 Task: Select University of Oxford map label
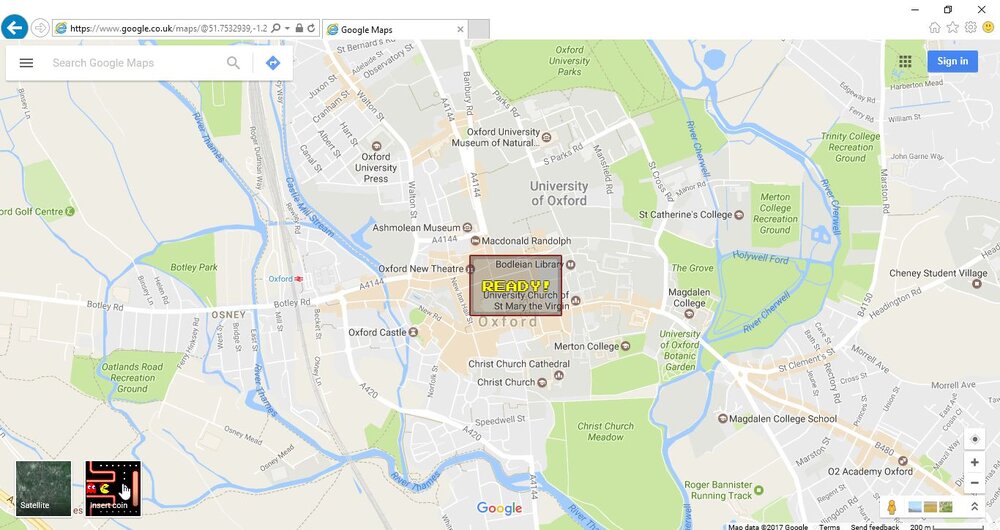[559, 193]
